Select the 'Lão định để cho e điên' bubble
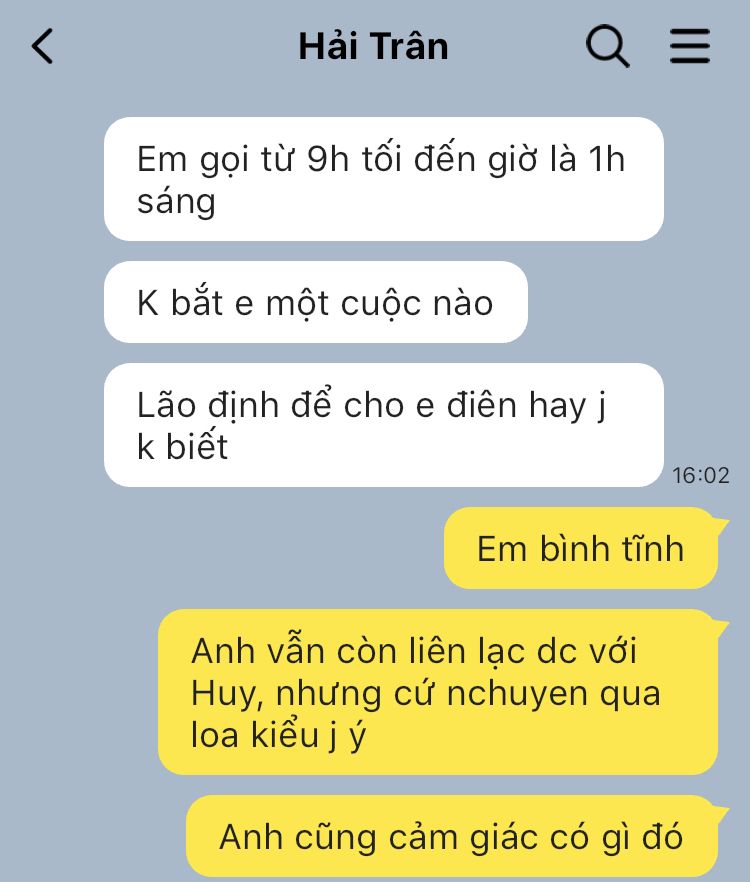 coord(384,425)
